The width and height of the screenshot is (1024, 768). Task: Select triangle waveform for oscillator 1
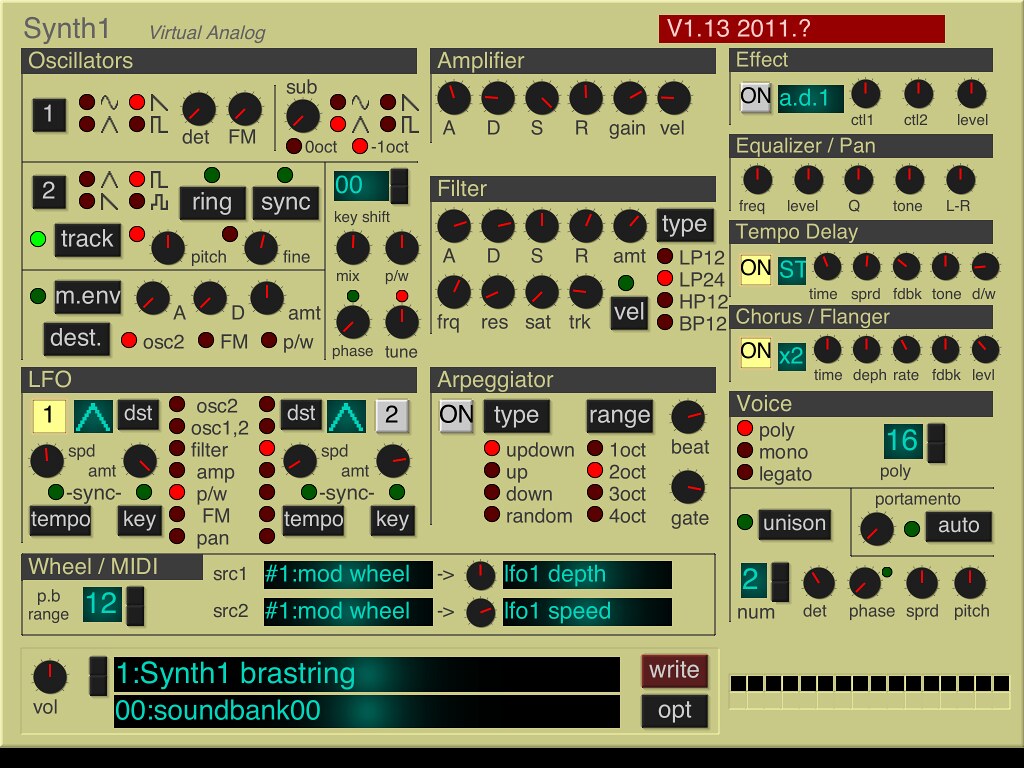click(x=87, y=124)
